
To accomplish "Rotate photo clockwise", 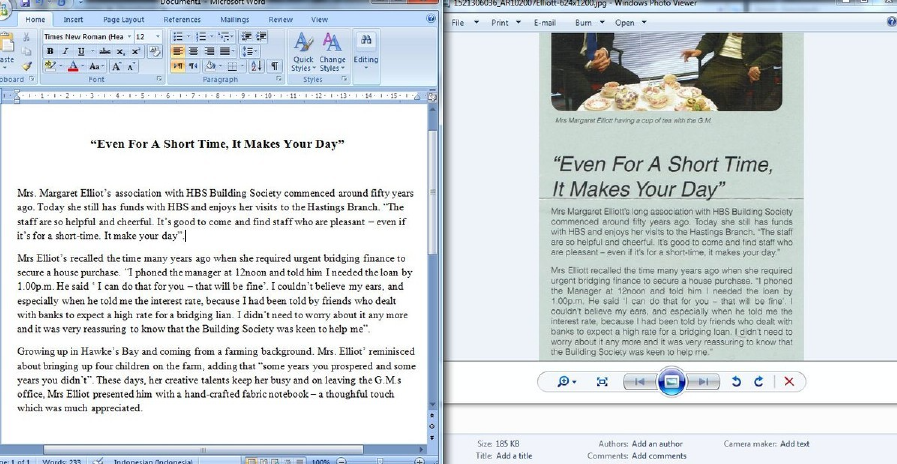I will tap(759, 382).
